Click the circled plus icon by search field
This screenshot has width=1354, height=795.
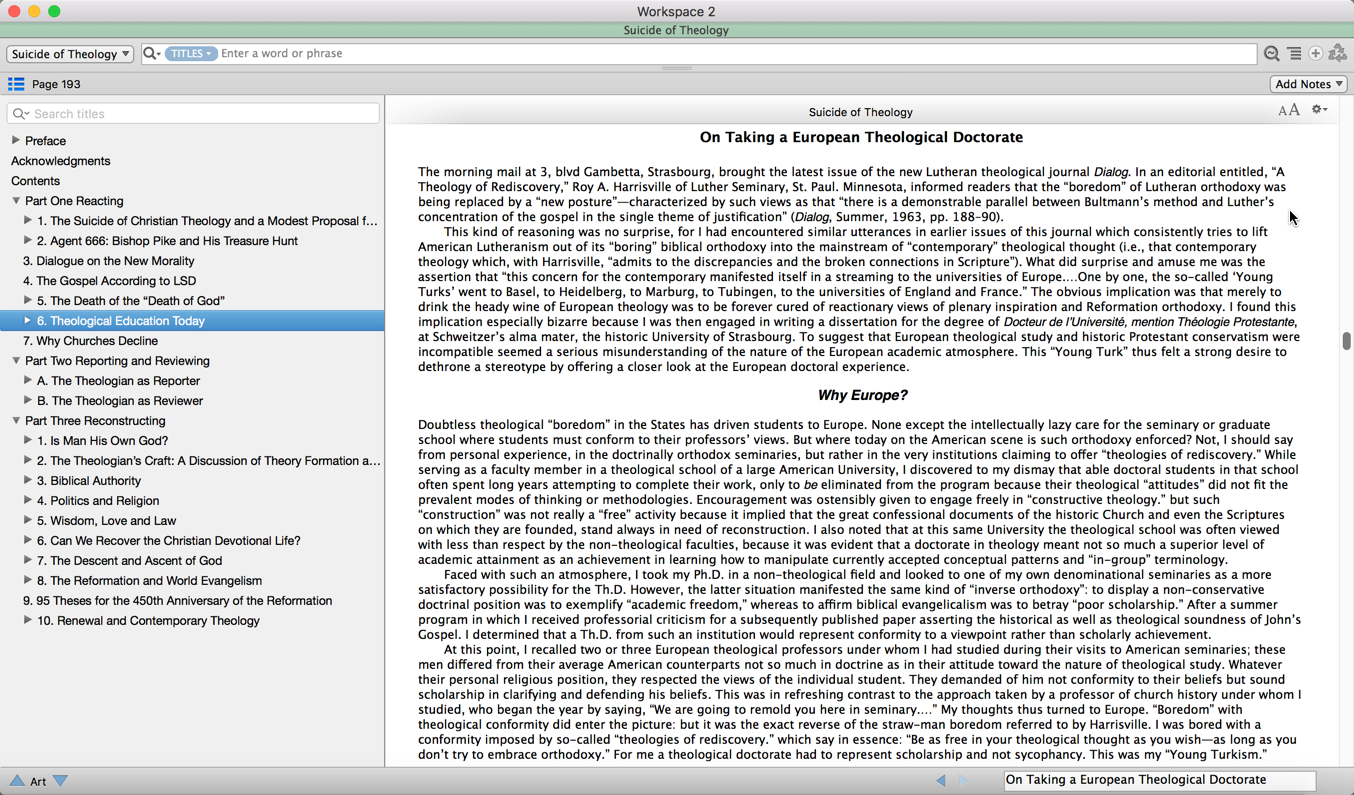click(1316, 54)
